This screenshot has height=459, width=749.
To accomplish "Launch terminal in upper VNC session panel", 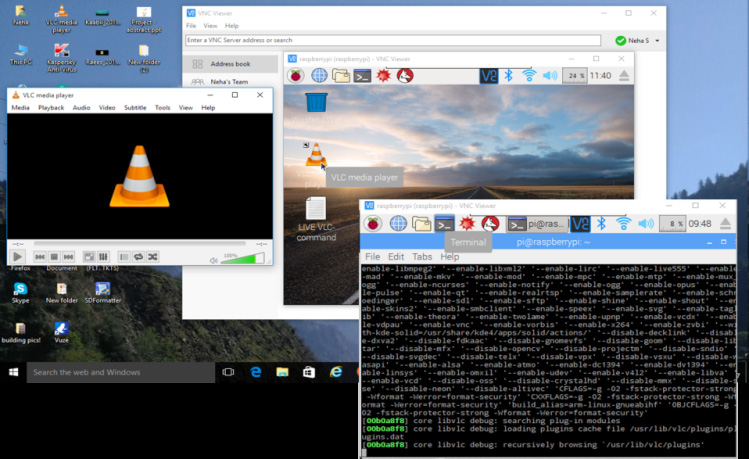I will (x=362, y=75).
